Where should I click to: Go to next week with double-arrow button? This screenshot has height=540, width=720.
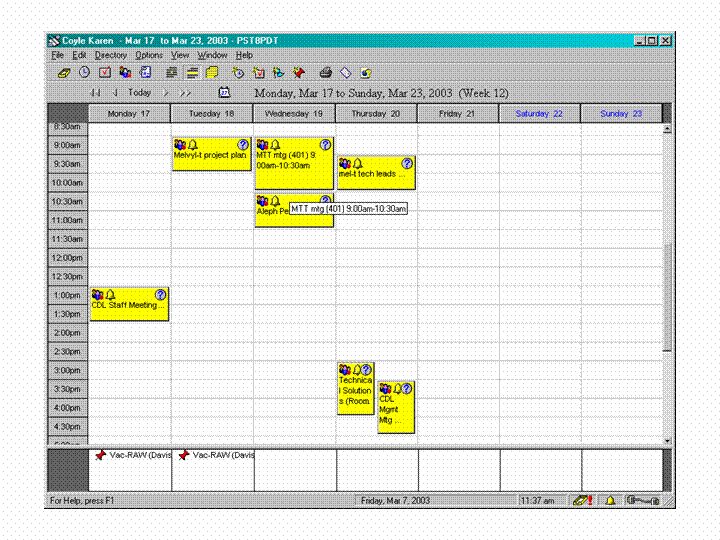click(185, 93)
